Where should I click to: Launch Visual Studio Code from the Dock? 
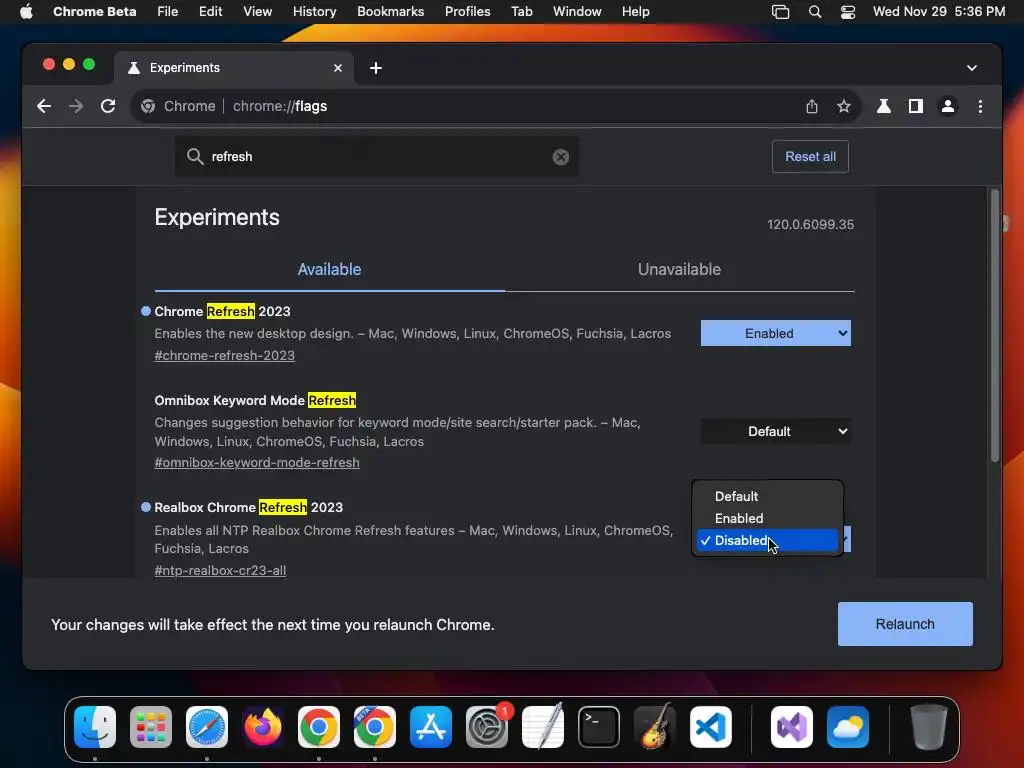[711, 727]
